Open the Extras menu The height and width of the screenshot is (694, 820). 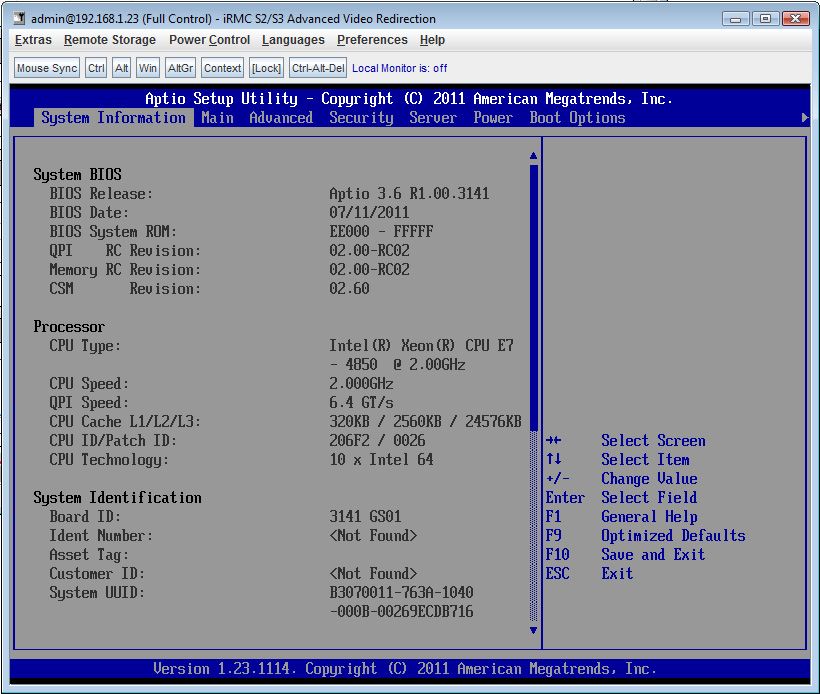33,40
